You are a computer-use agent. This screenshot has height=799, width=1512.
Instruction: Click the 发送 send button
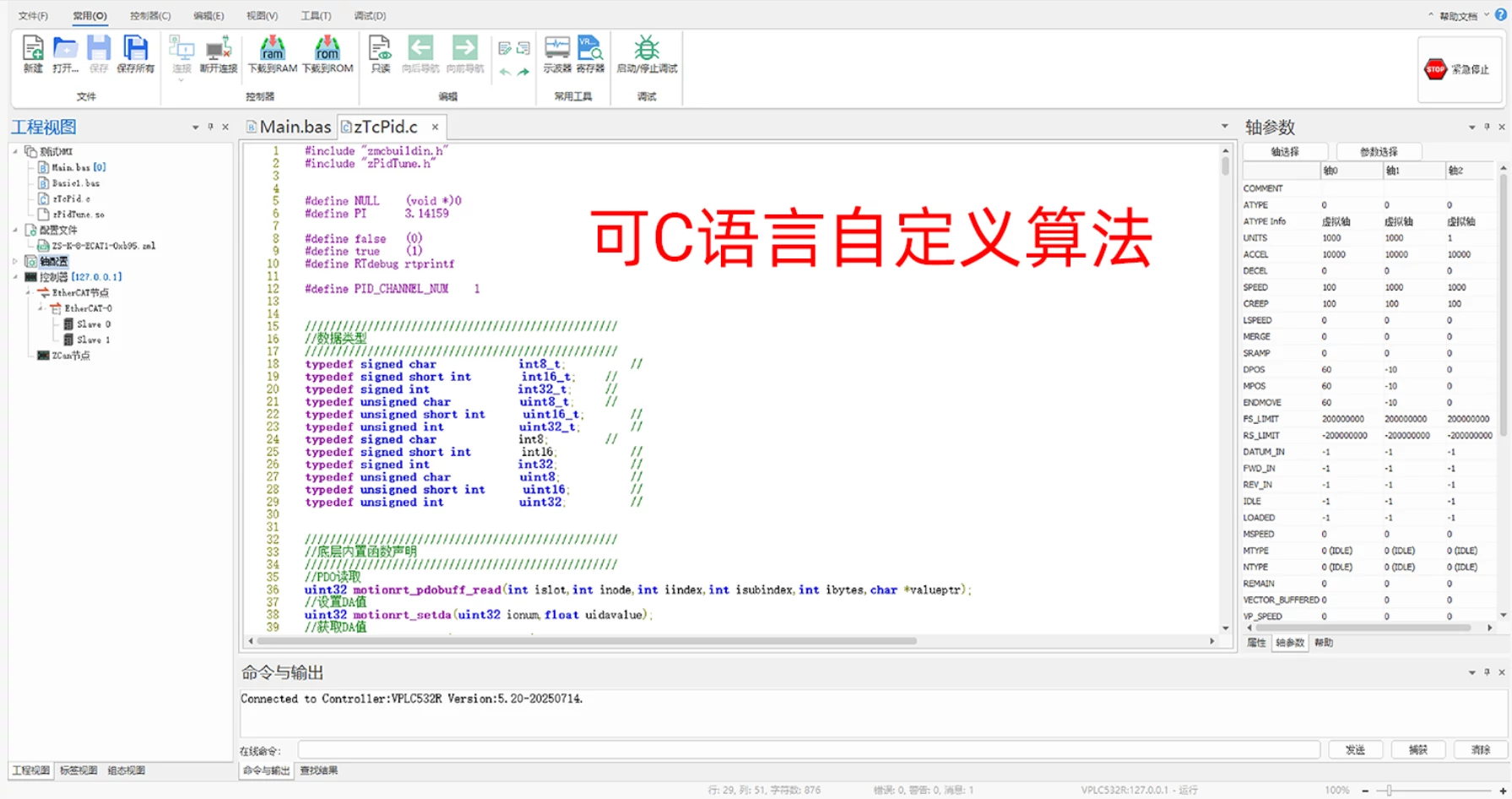(1355, 750)
